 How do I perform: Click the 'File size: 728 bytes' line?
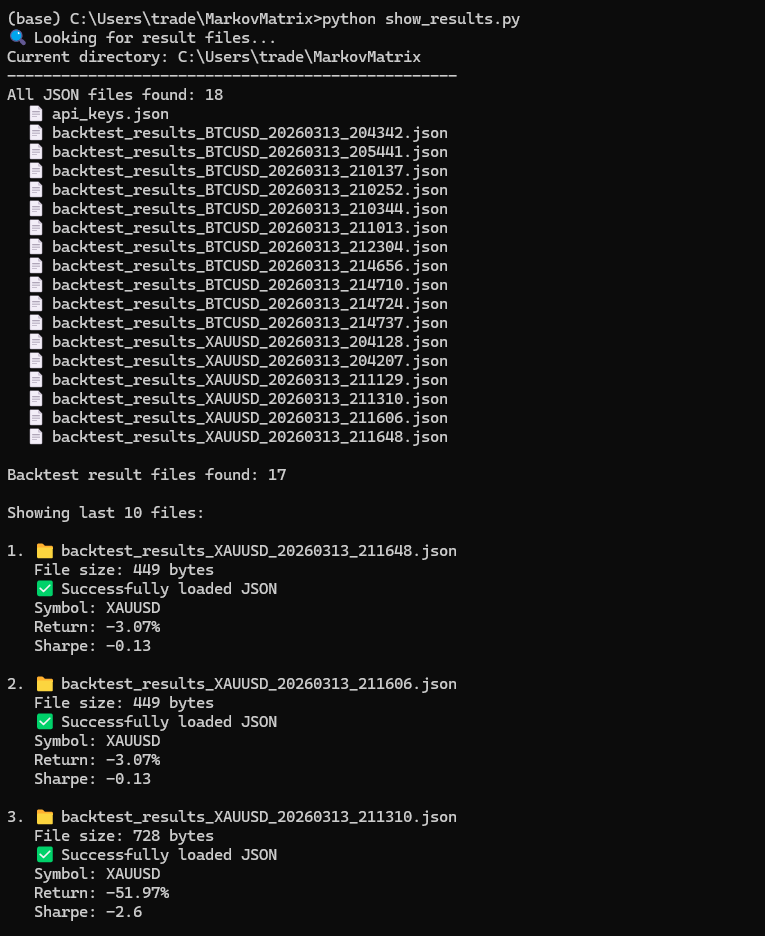click(123, 836)
